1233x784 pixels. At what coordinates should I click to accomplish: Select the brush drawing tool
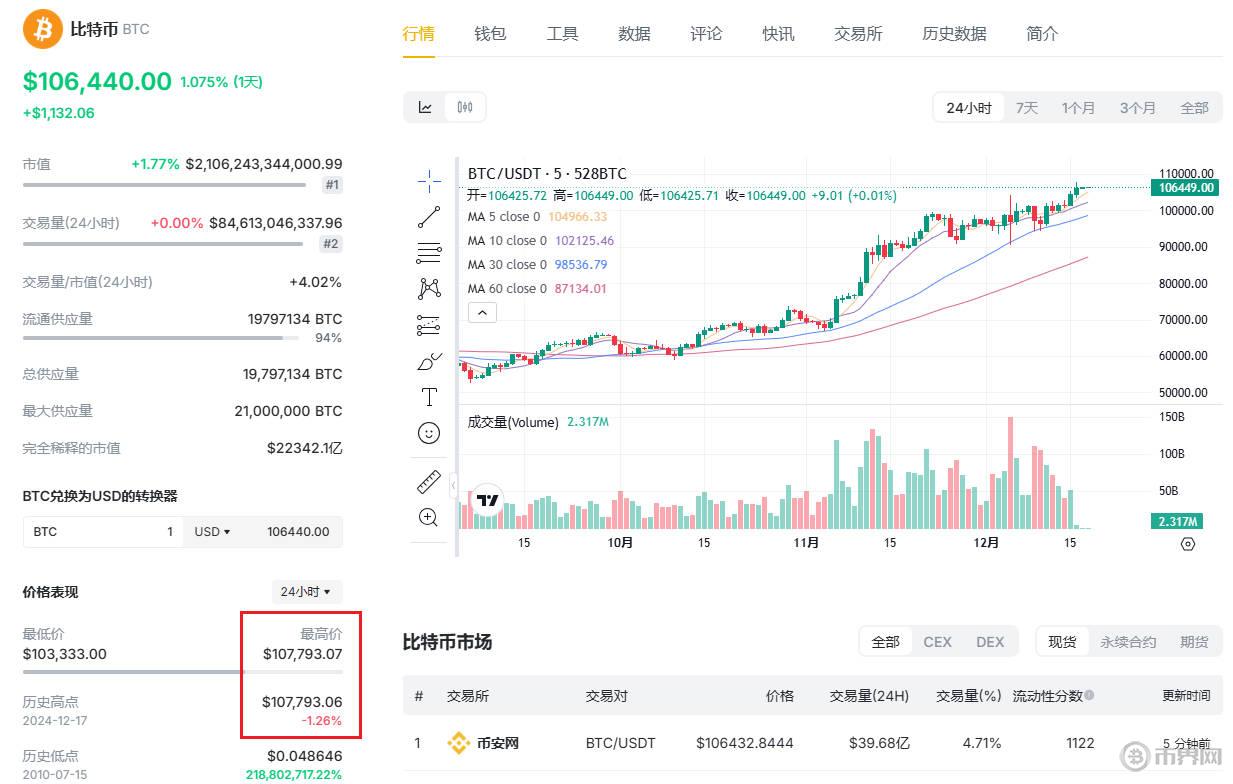(x=429, y=361)
